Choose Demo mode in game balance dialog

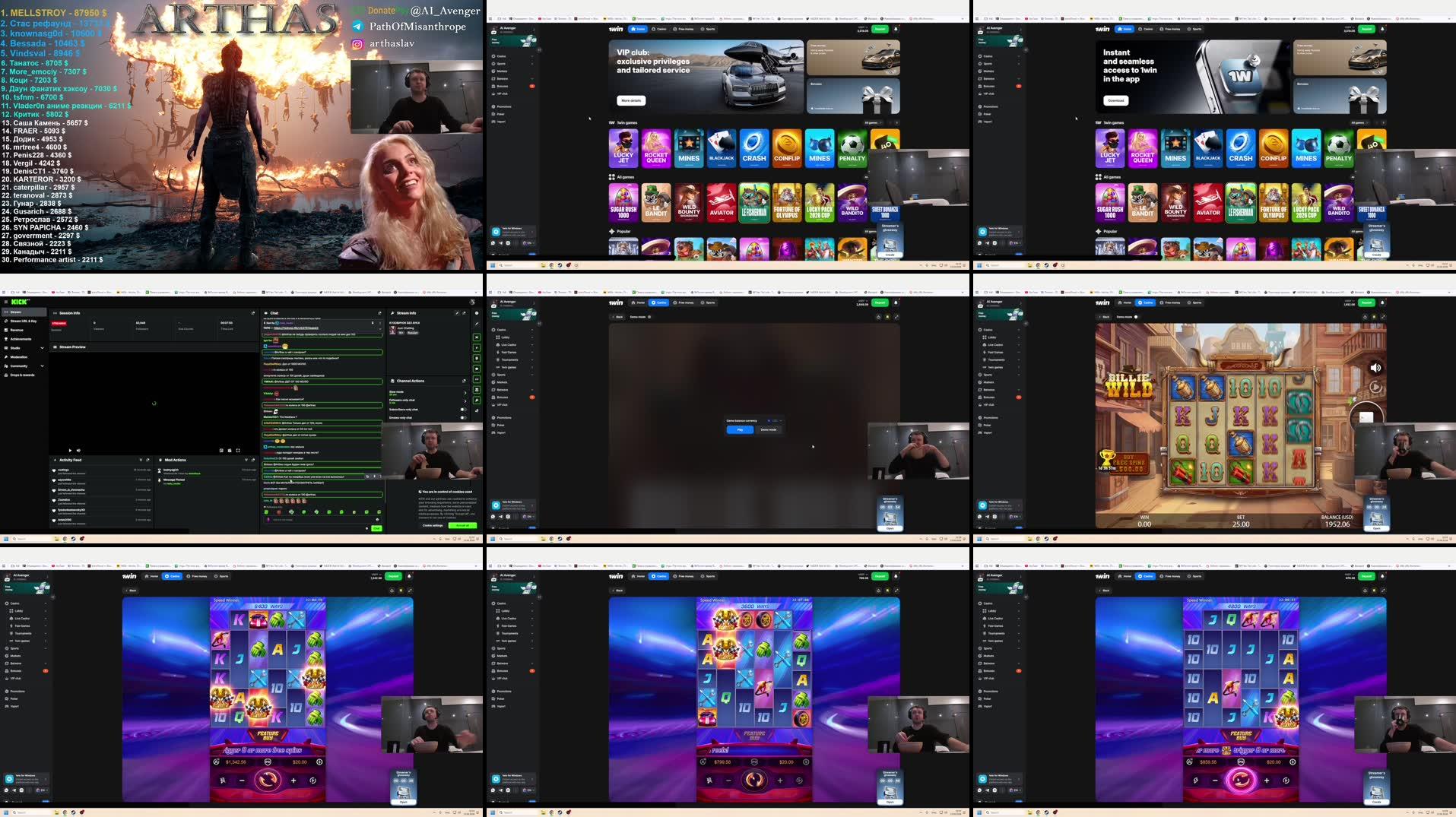[x=769, y=429]
